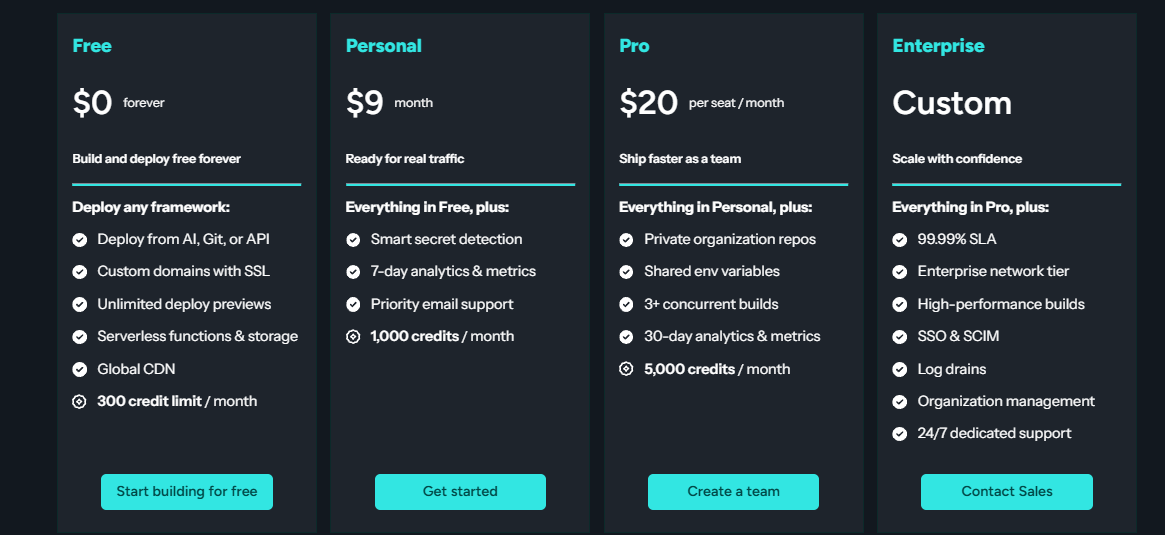1165x535 pixels.
Task: Click the Start building for free button
Action: [x=186, y=491]
